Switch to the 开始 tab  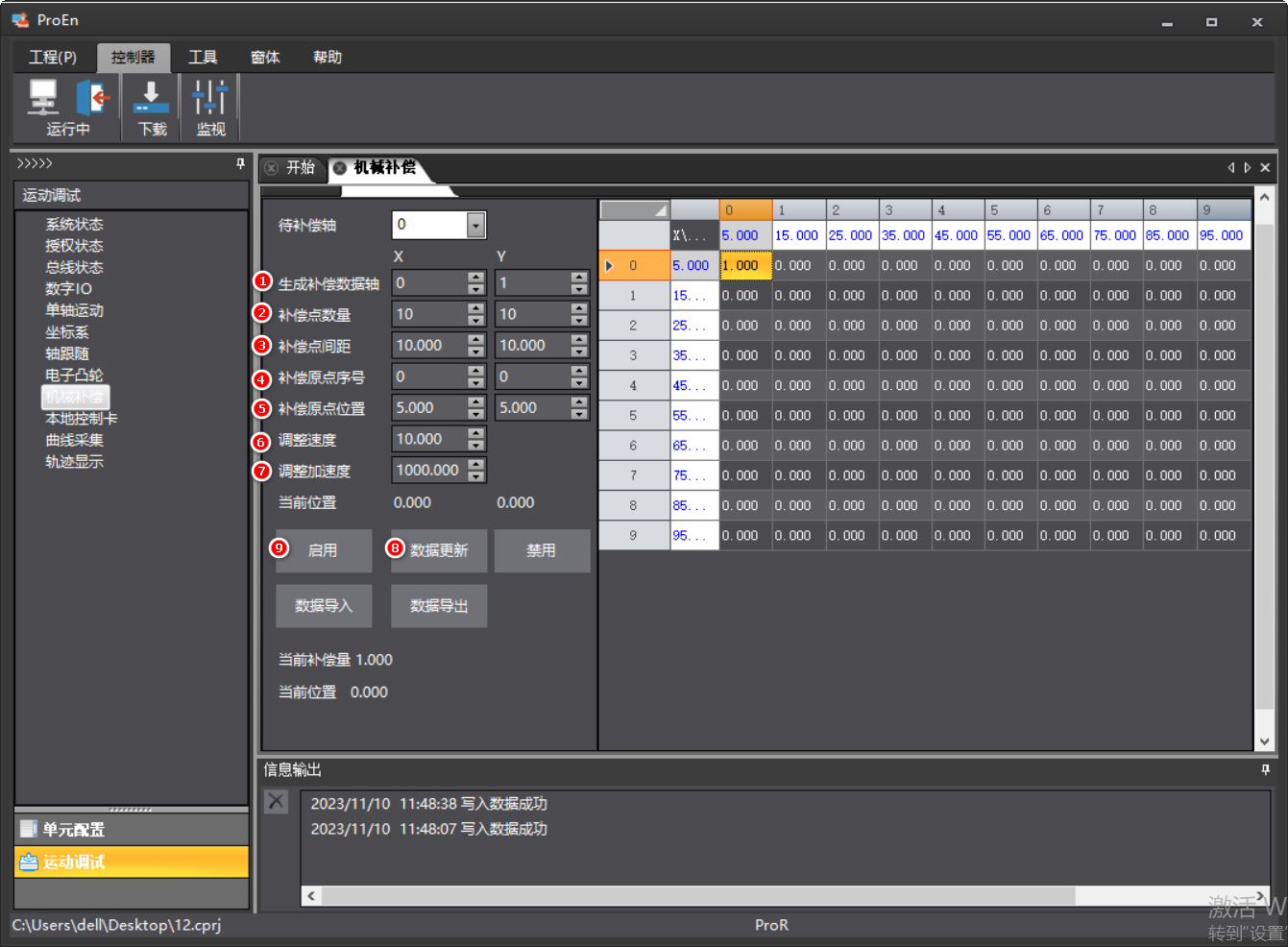pos(301,168)
